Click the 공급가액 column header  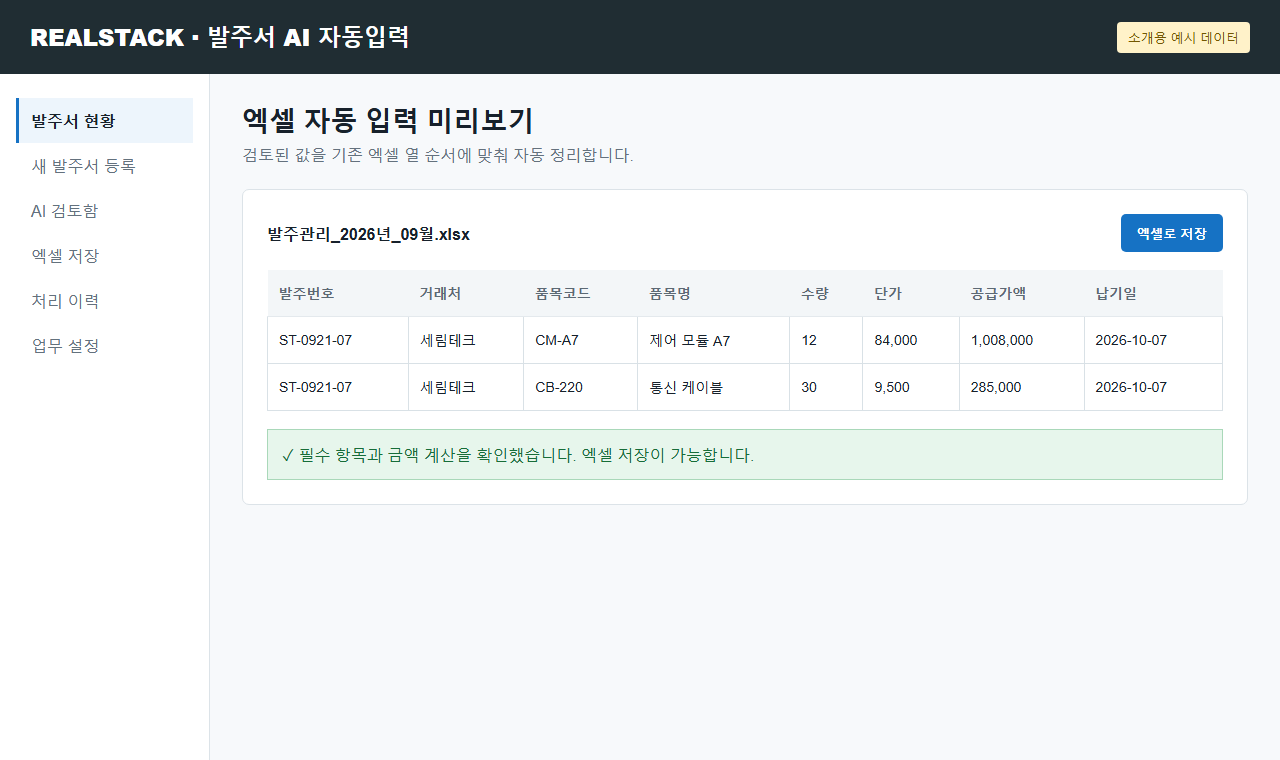click(1022, 294)
